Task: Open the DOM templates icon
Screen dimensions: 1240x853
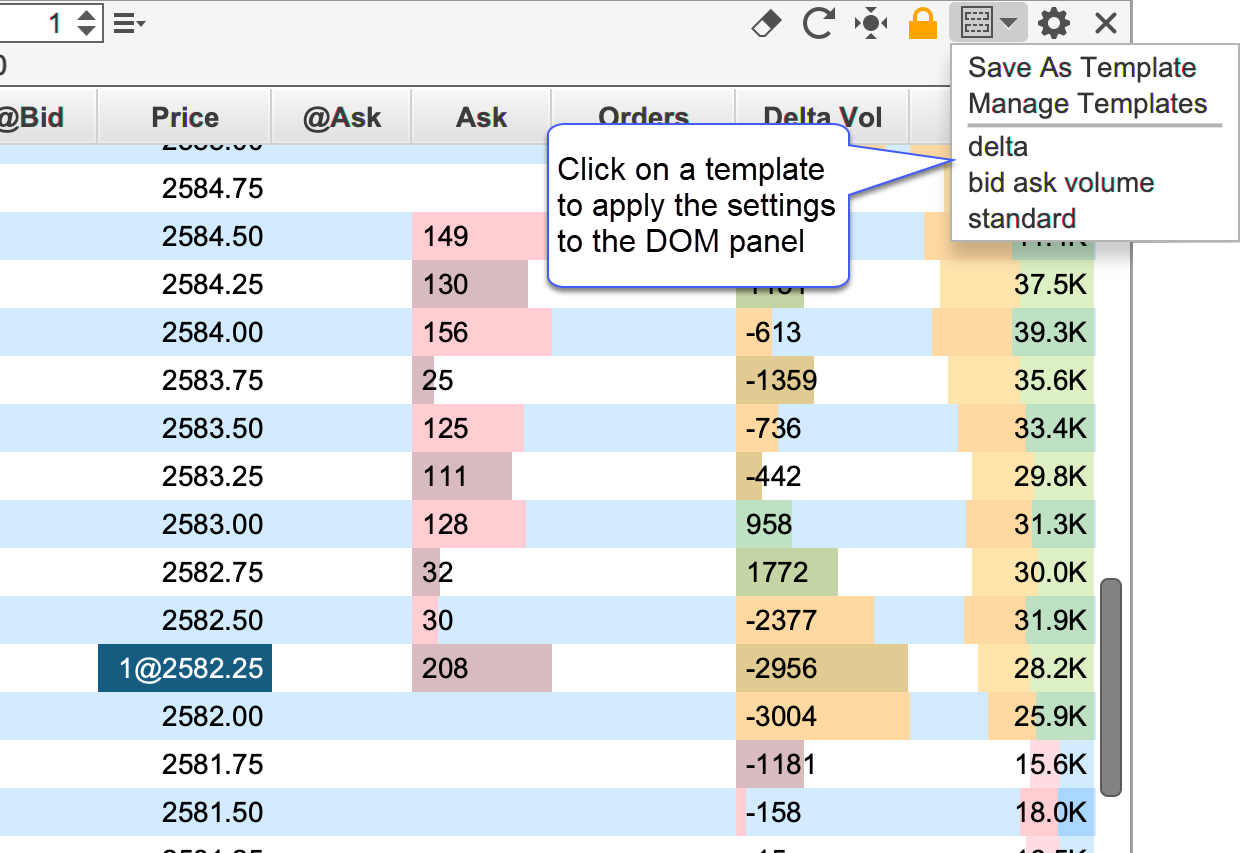Action: pos(976,23)
